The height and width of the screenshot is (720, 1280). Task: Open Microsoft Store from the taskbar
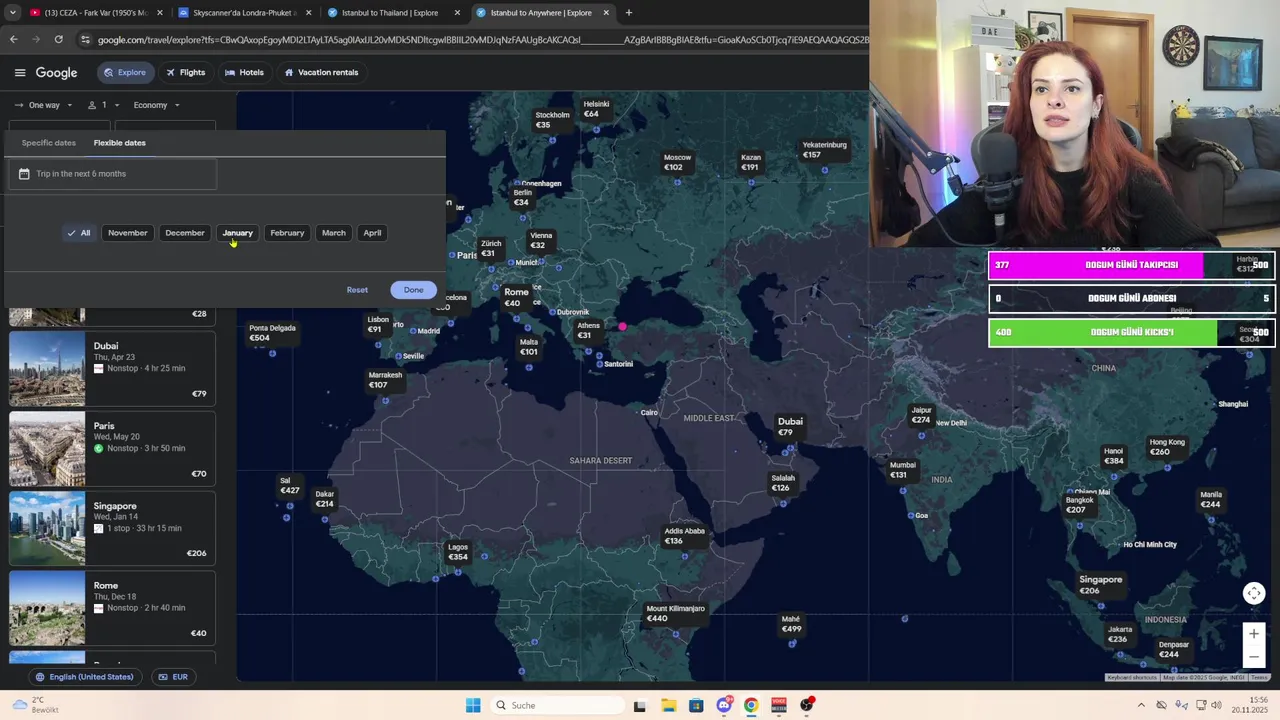pyautogui.click(x=696, y=705)
